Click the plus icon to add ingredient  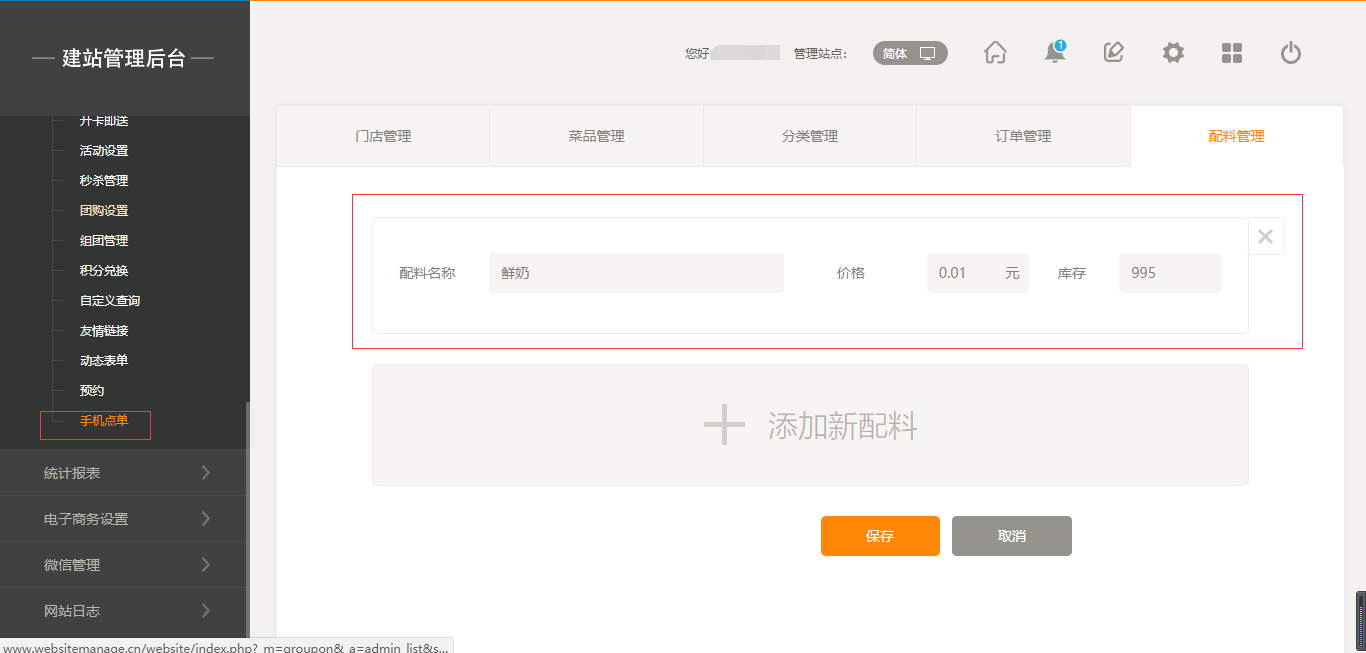pos(724,425)
